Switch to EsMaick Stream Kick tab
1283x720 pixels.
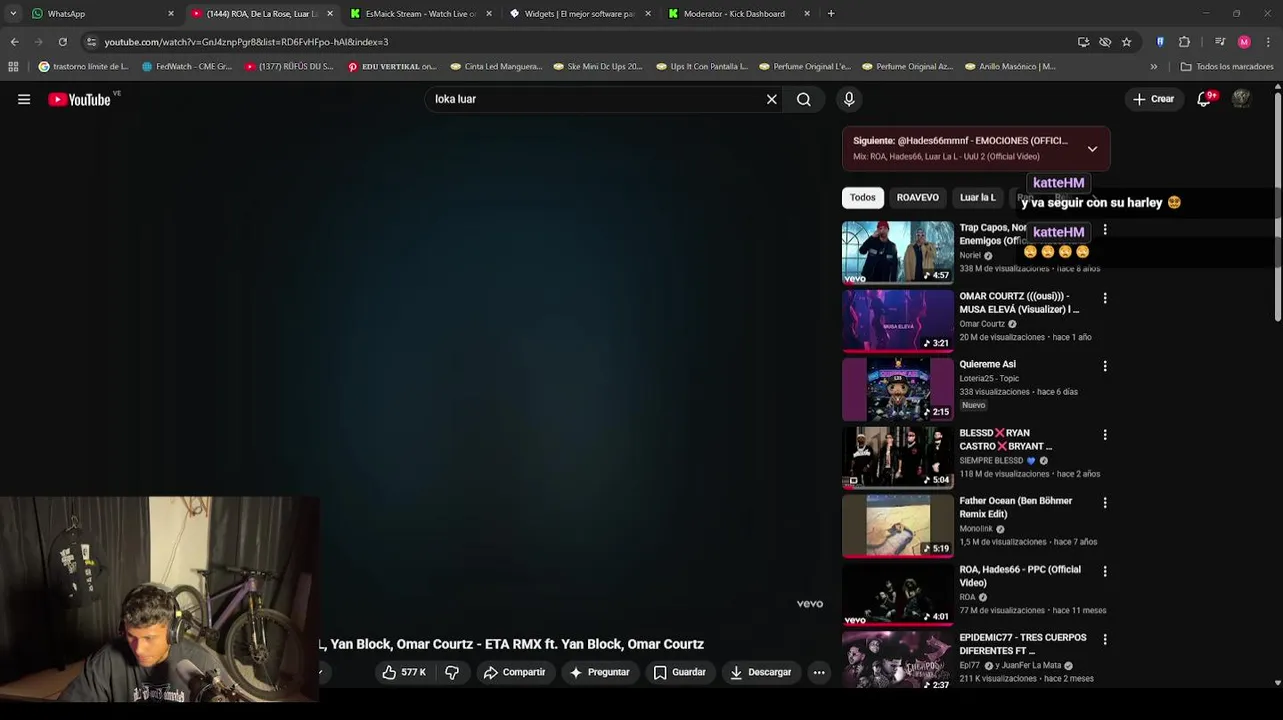[421, 14]
